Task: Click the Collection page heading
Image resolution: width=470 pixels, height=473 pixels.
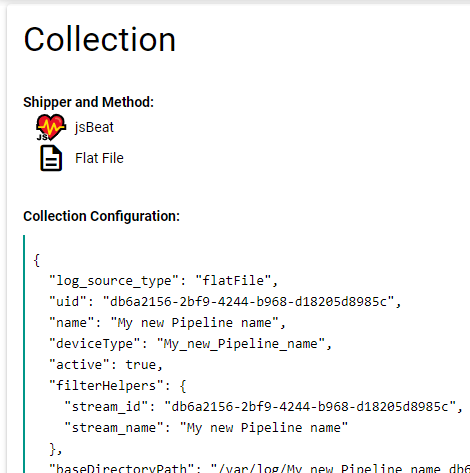Action: (x=100, y=39)
